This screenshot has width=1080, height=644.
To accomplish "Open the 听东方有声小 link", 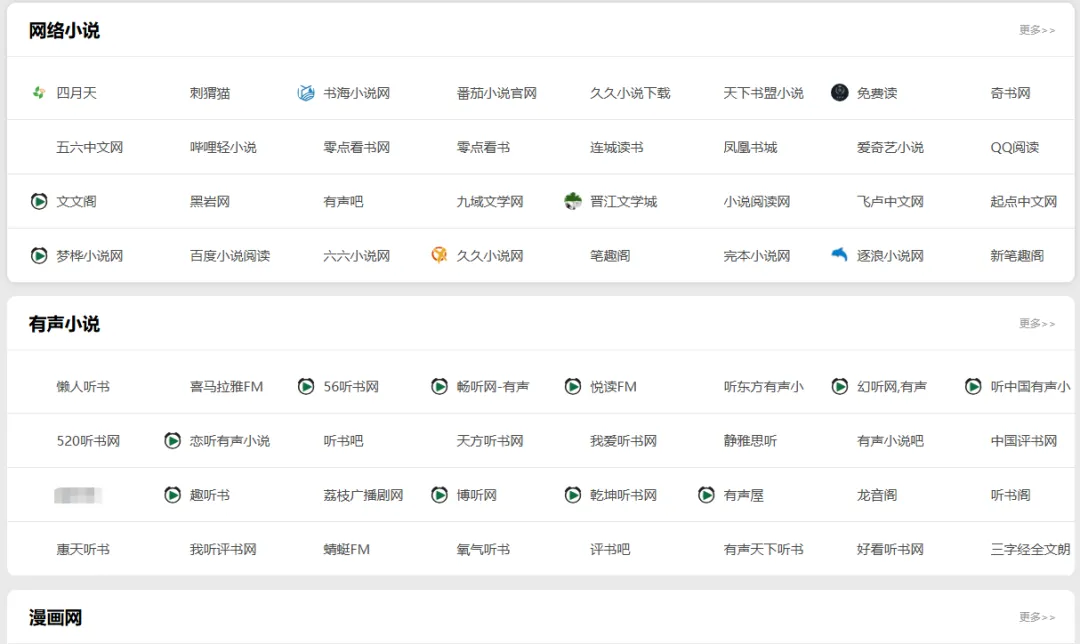I will (764, 387).
